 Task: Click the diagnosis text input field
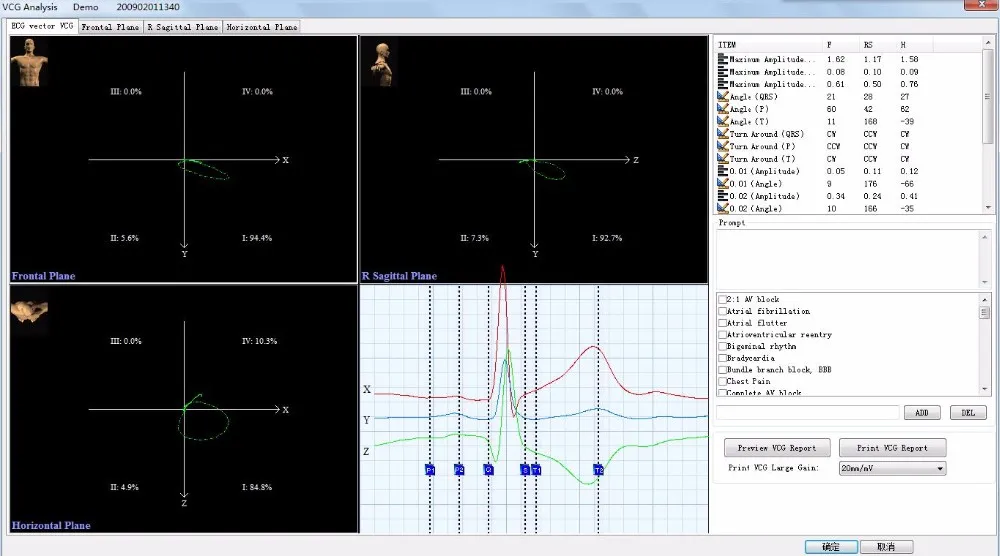tap(808, 412)
